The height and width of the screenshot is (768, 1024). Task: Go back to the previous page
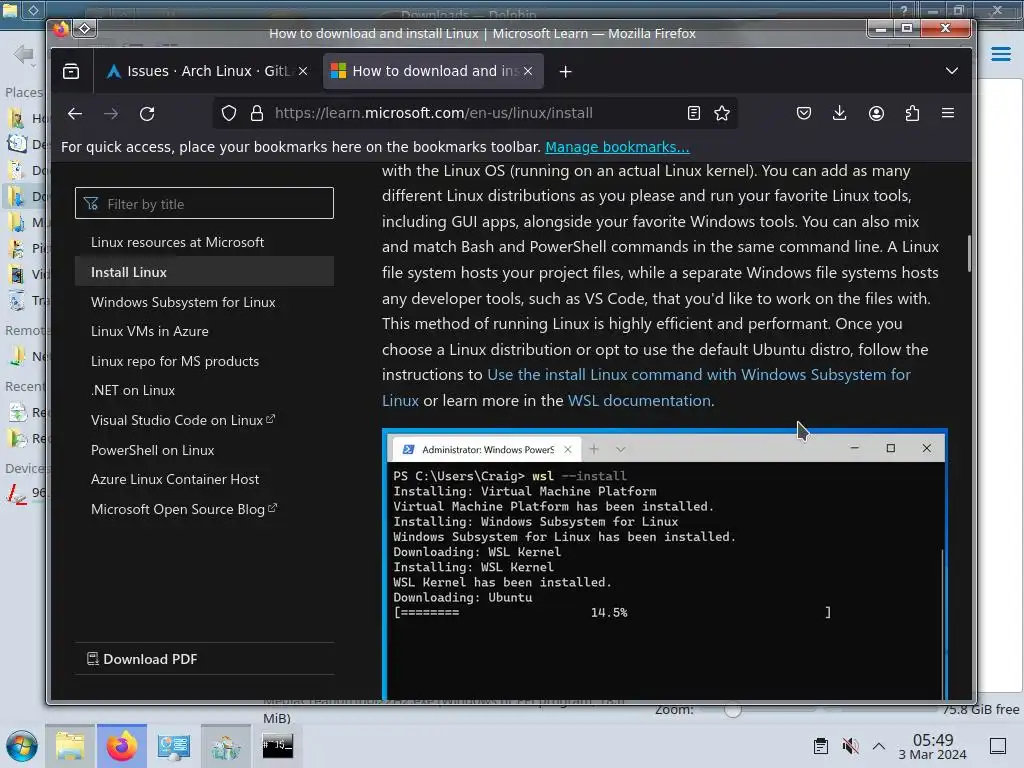75,114
